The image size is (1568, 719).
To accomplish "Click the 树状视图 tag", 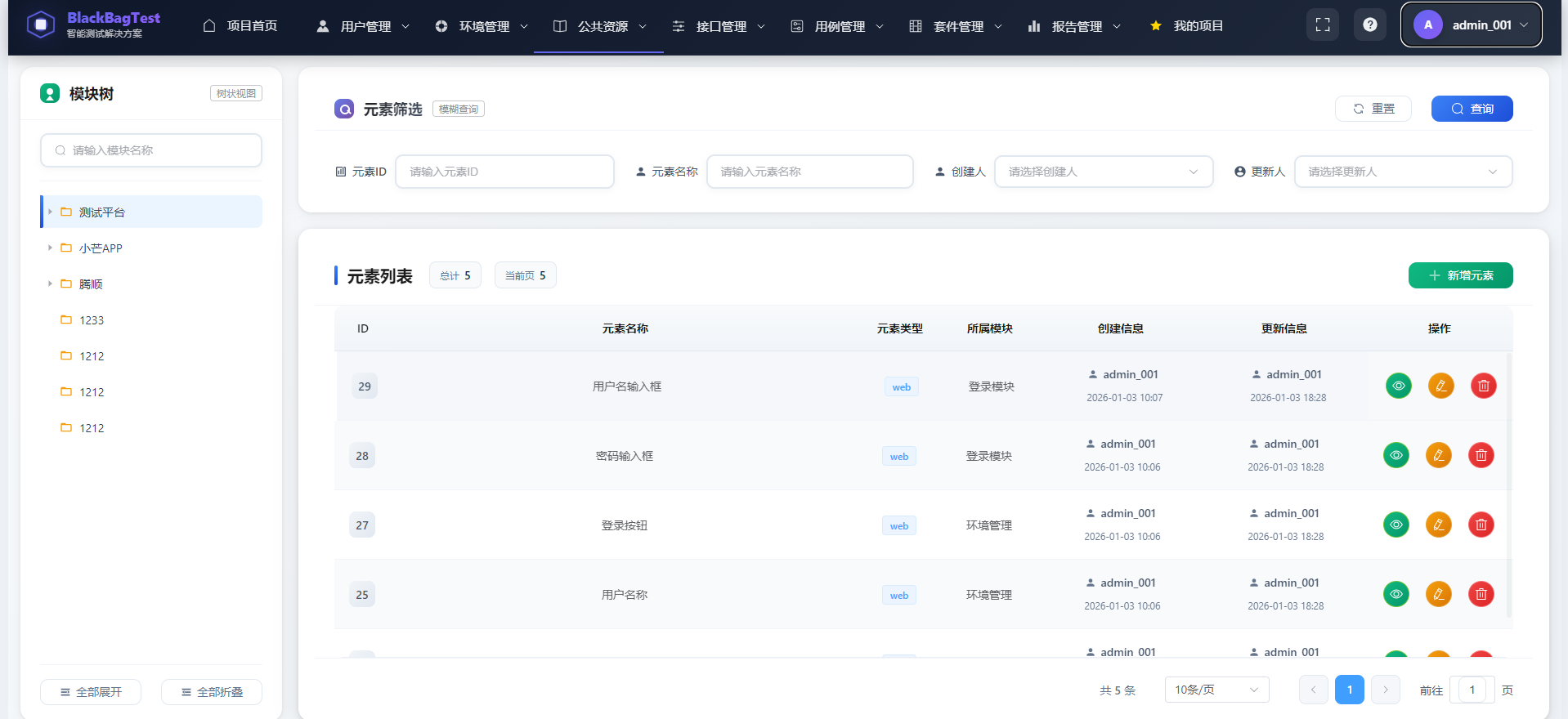I will [x=236, y=93].
